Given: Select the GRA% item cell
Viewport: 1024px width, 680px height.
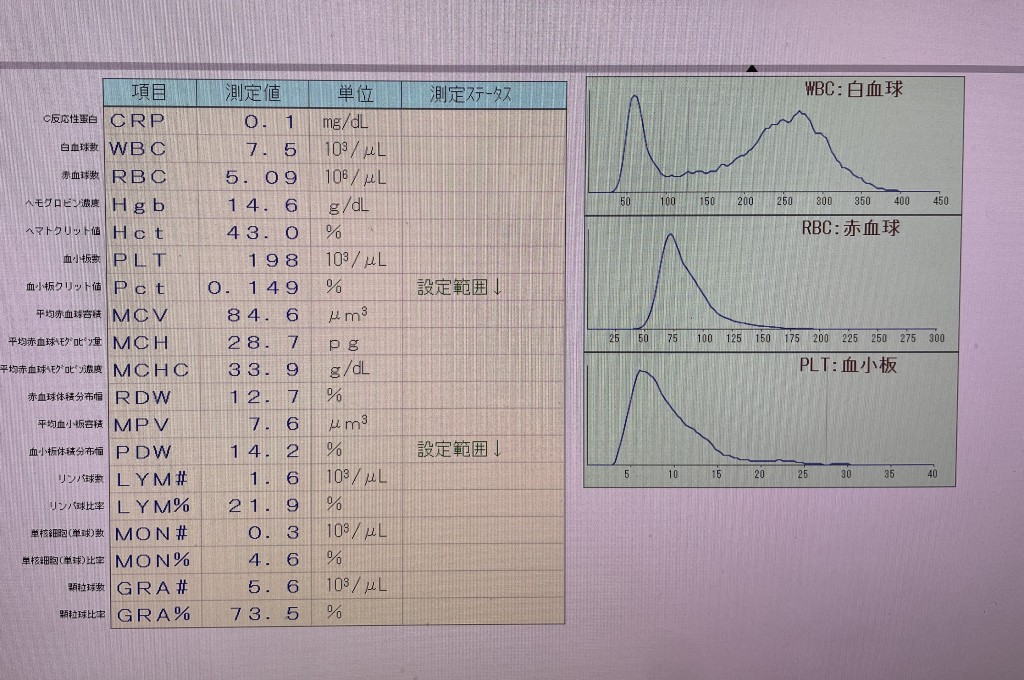Looking at the screenshot, I should click(157, 615).
